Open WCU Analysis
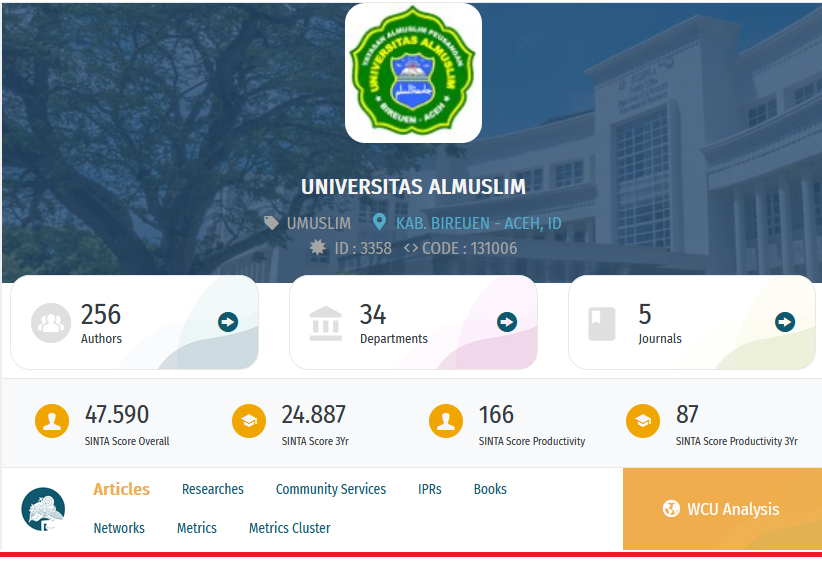Image resolution: width=822 pixels, height=562 pixels. (x=722, y=509)
